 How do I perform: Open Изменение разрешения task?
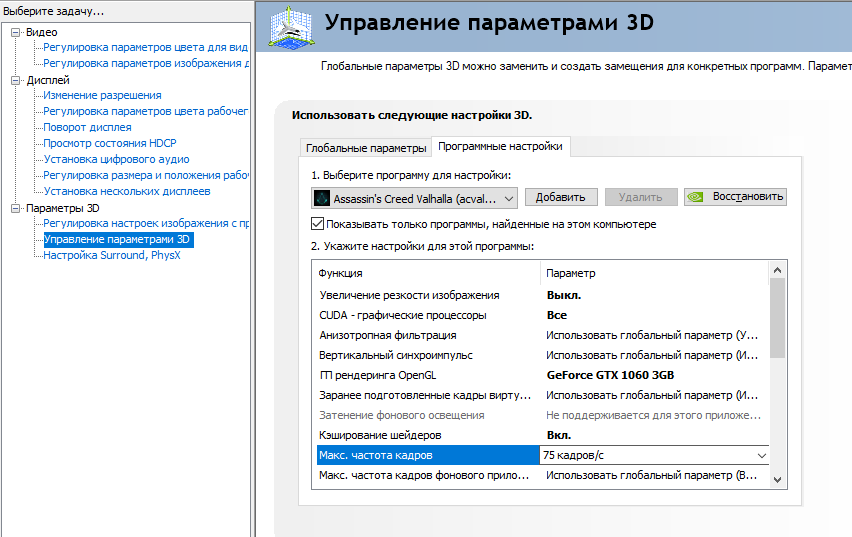click(x=102, y=95)
